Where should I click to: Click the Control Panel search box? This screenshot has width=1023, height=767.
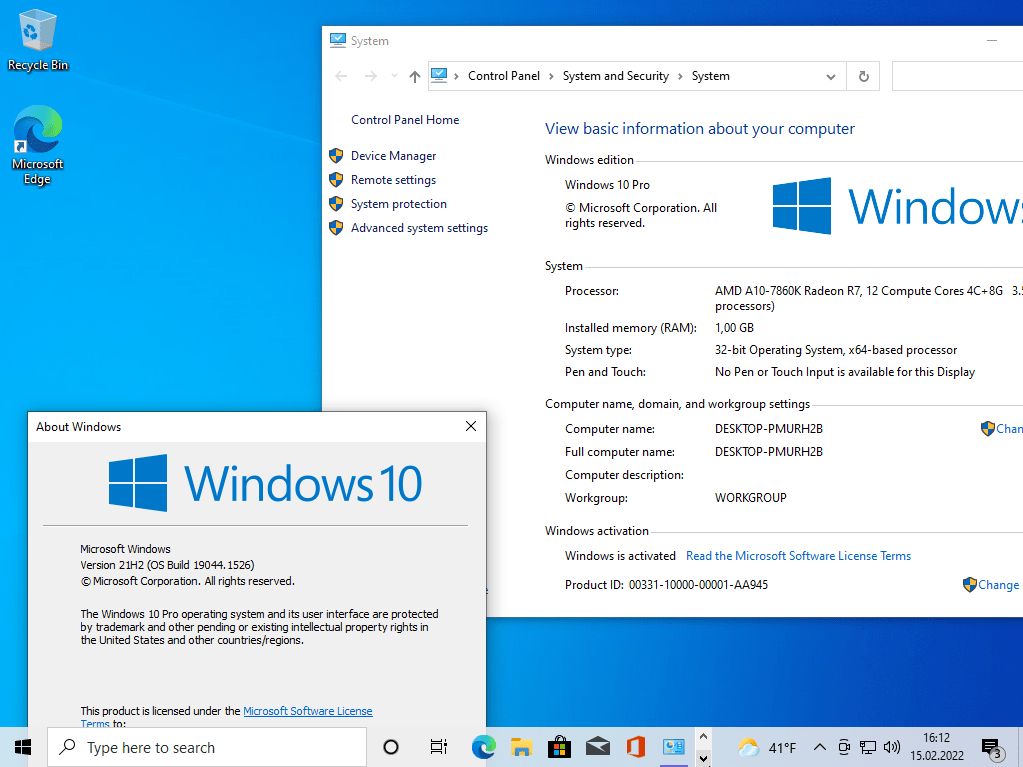pyautogui.click(x=957, y=76)
